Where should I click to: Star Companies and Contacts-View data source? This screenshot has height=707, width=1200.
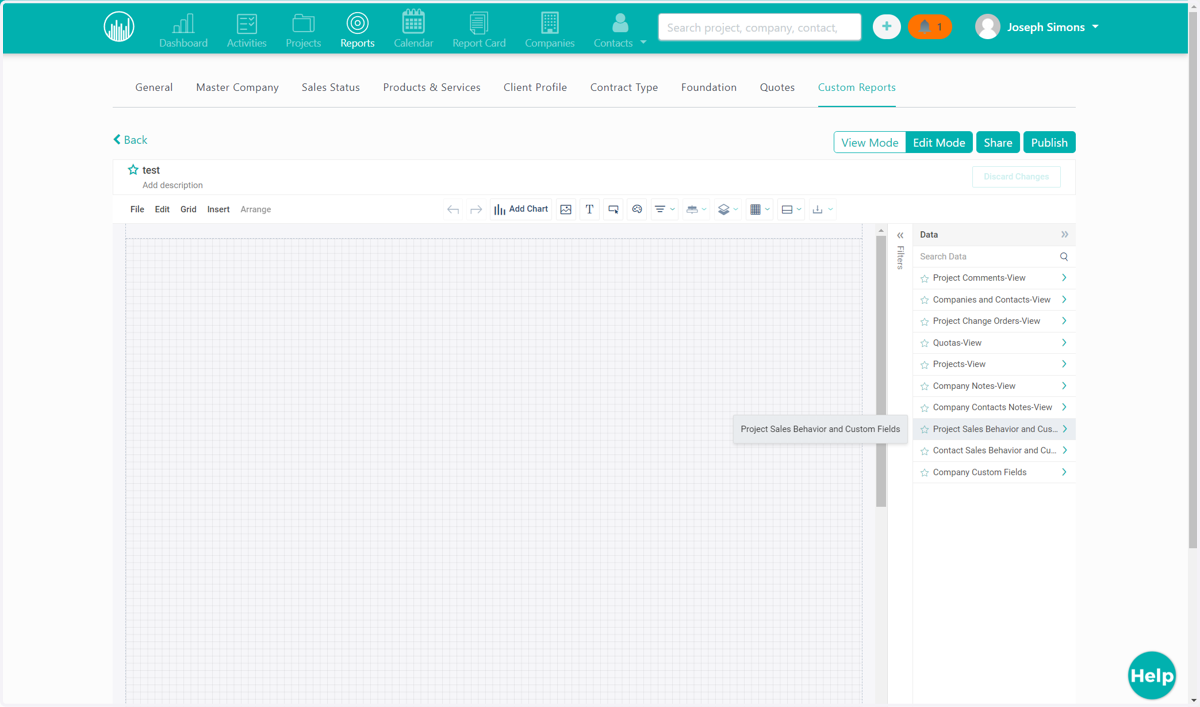point(924,300)
